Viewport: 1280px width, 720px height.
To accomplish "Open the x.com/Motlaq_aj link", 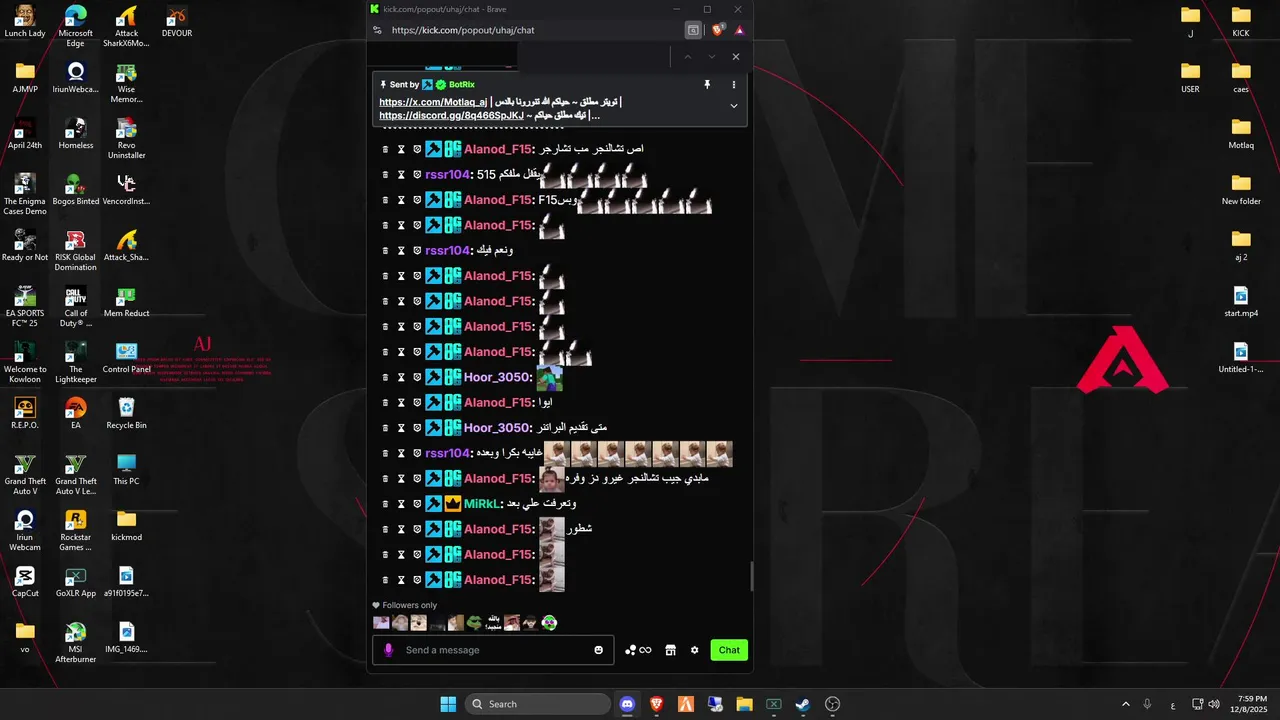I will pyautogui.click(x=433, y=102).
